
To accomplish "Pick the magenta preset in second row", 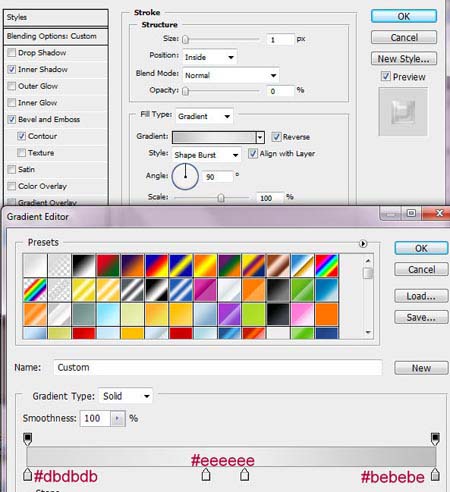I will [x=205, y=290].
